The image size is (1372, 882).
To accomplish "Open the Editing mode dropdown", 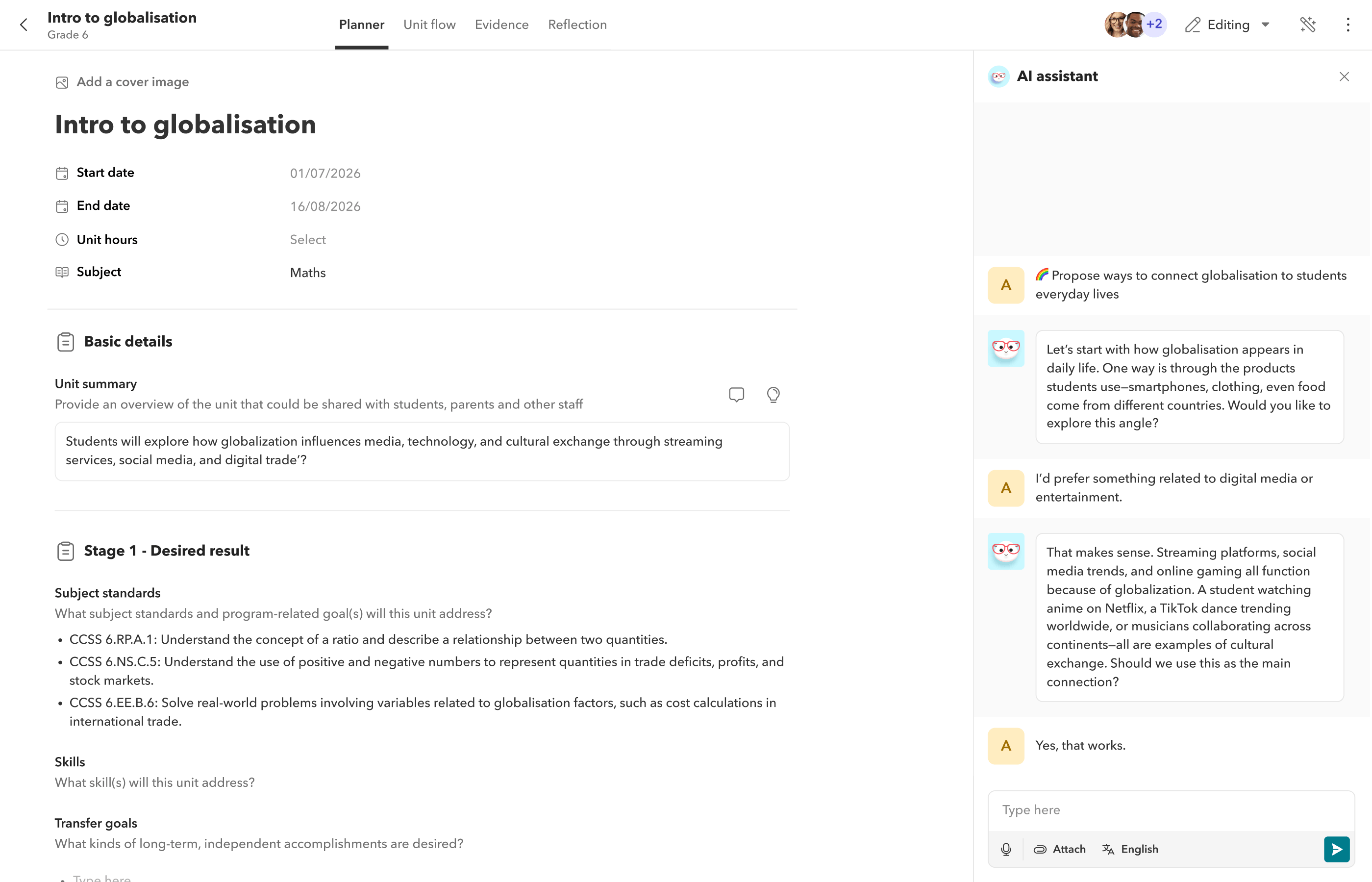I will (x=1228, y=25).
